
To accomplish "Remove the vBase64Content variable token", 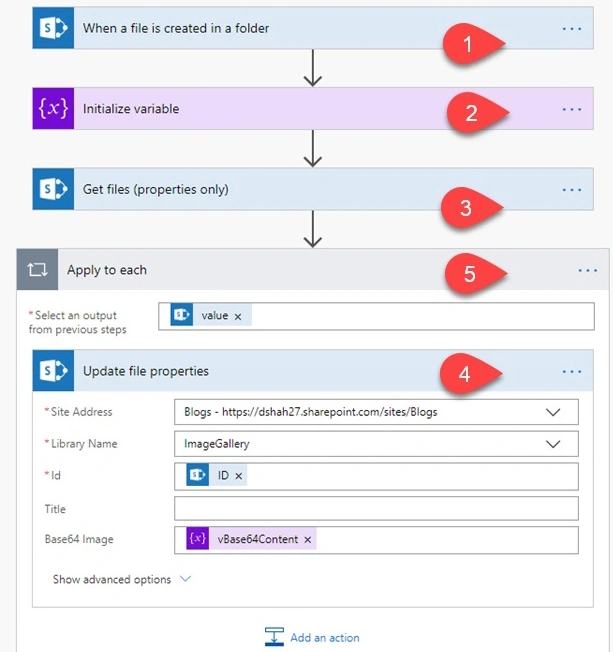I will [x=308, y=540].
